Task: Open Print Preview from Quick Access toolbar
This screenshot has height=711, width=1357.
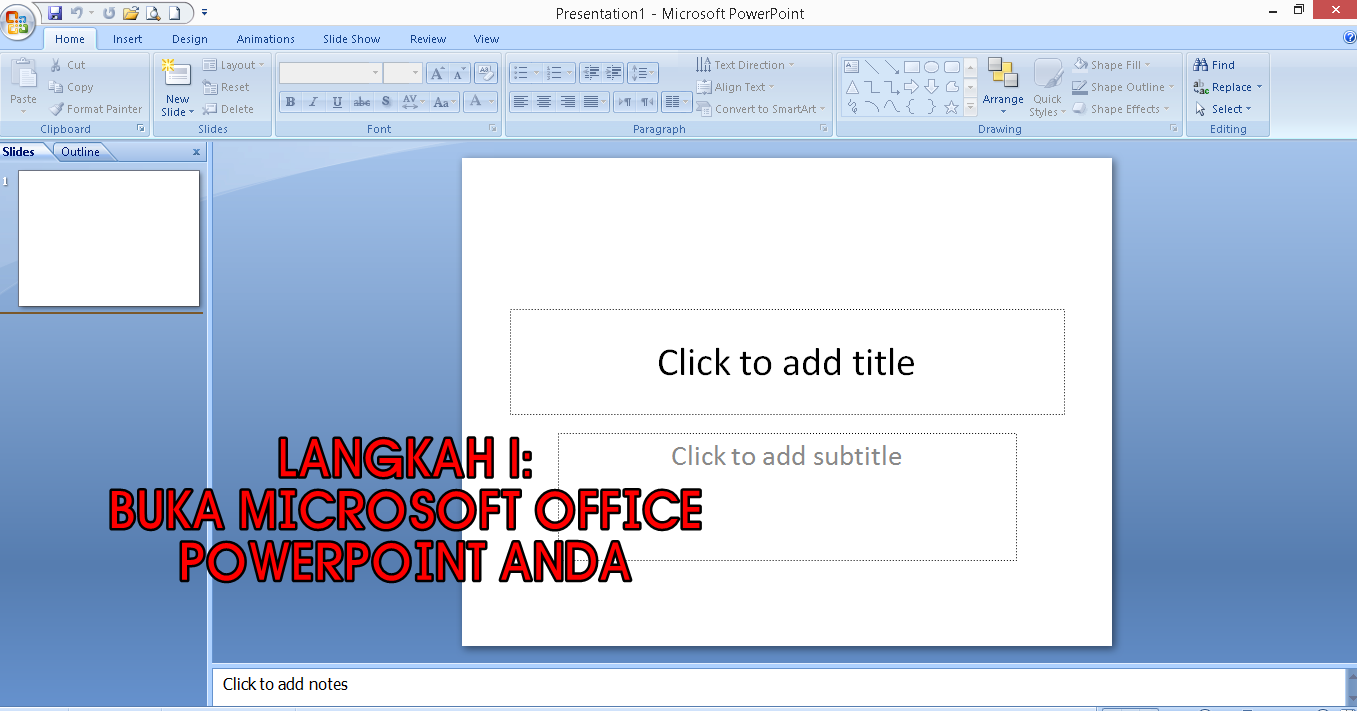Action: [x=153, y=13]
